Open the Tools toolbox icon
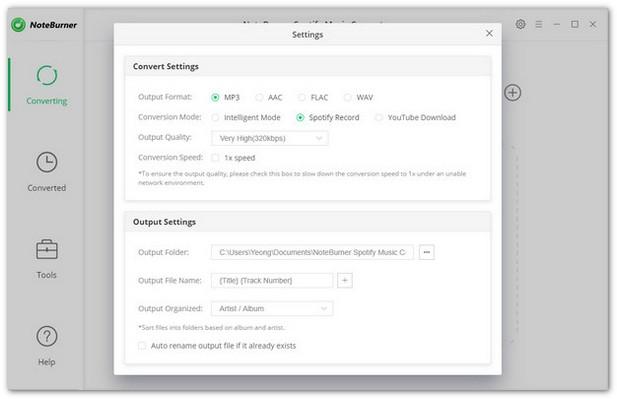Image resolution: width=617 pixels, height=399 pixels. tap(47, 249)
